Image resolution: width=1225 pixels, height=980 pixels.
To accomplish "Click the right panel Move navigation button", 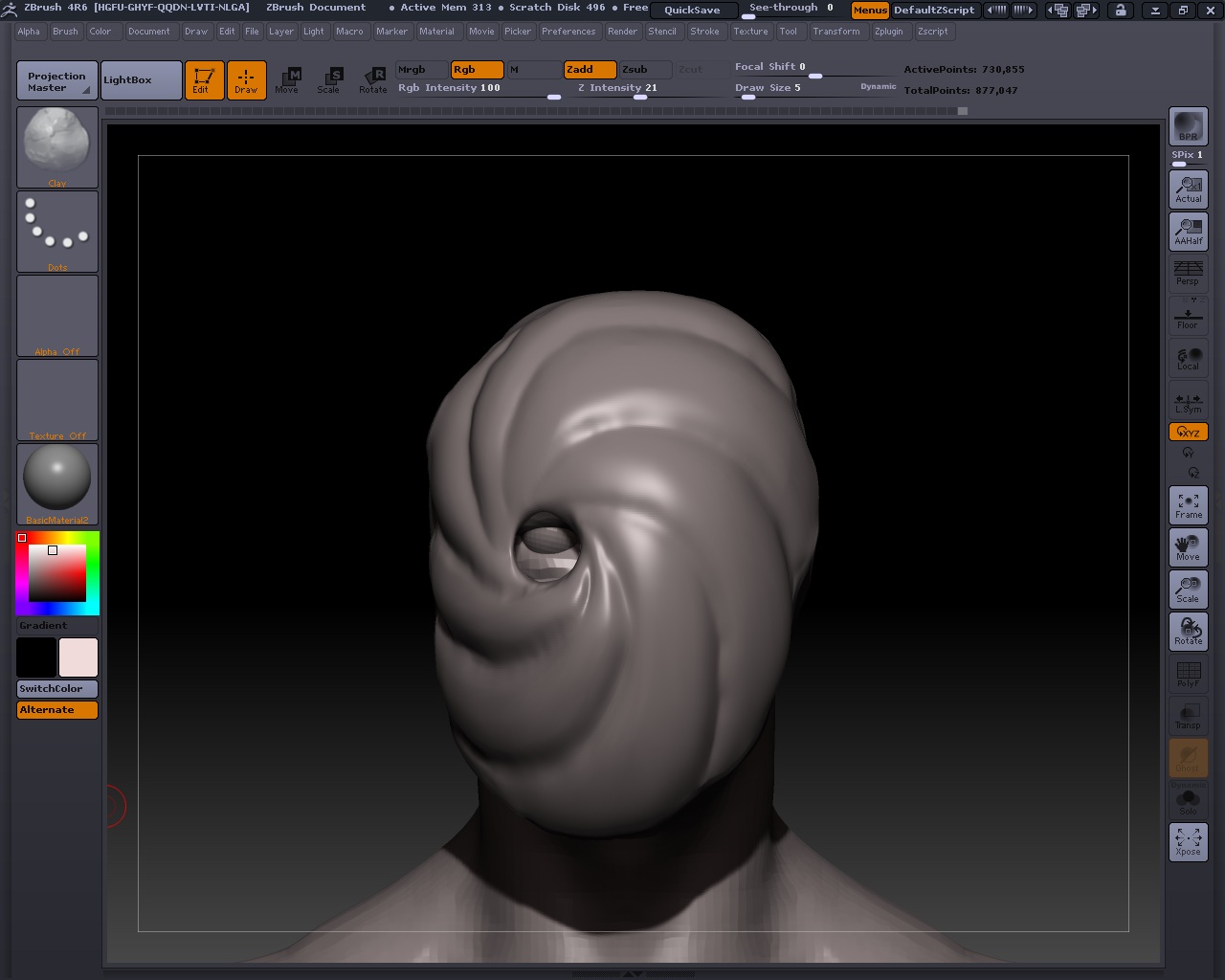I will pos(1189,547).
